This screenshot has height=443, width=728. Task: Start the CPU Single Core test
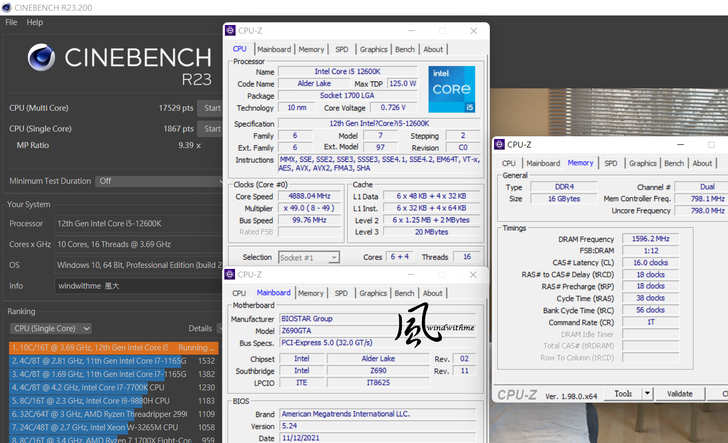pyautogui.click(x=211, y=128)
